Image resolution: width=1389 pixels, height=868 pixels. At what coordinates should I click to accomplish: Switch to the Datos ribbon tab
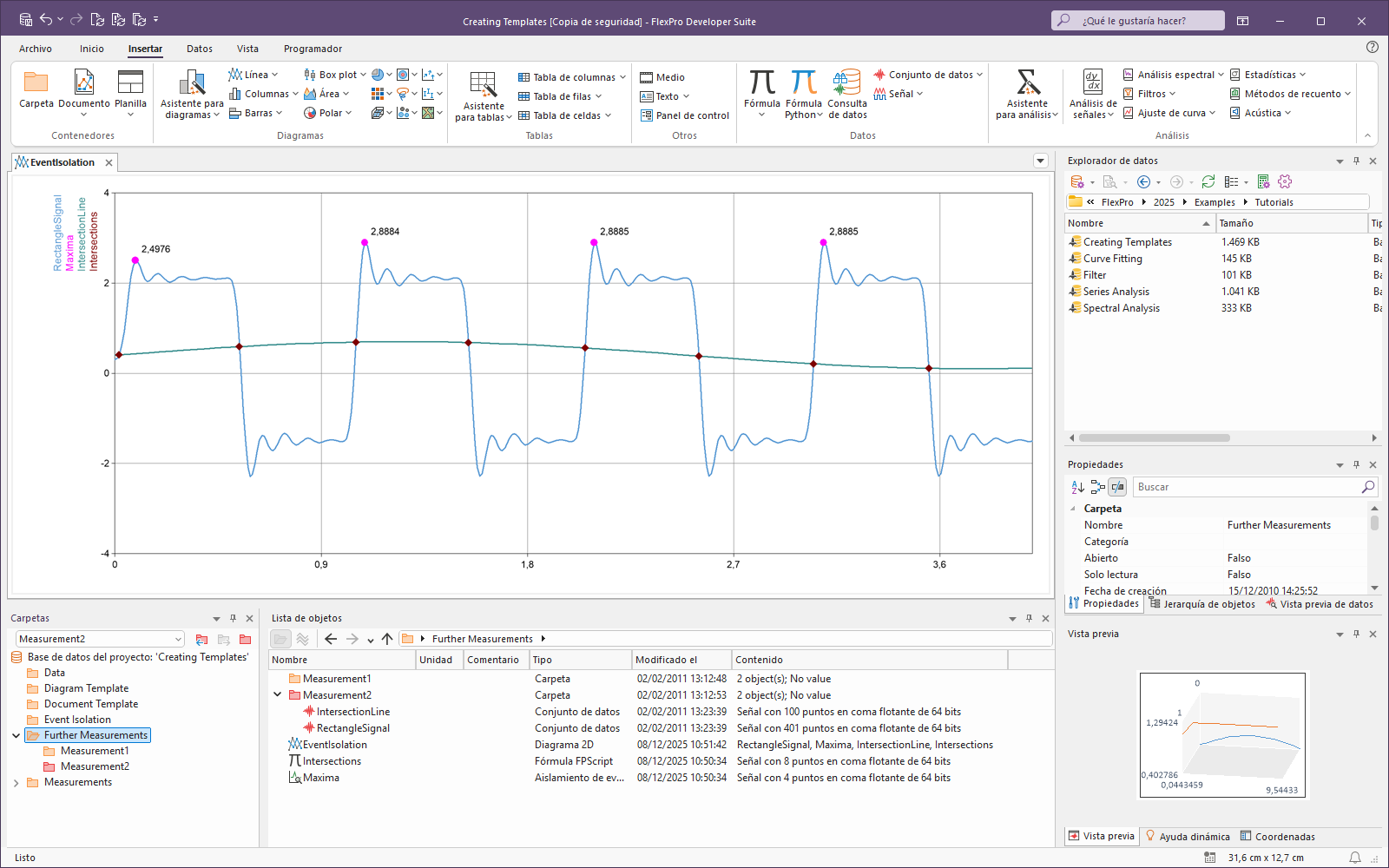click(199, 49)
